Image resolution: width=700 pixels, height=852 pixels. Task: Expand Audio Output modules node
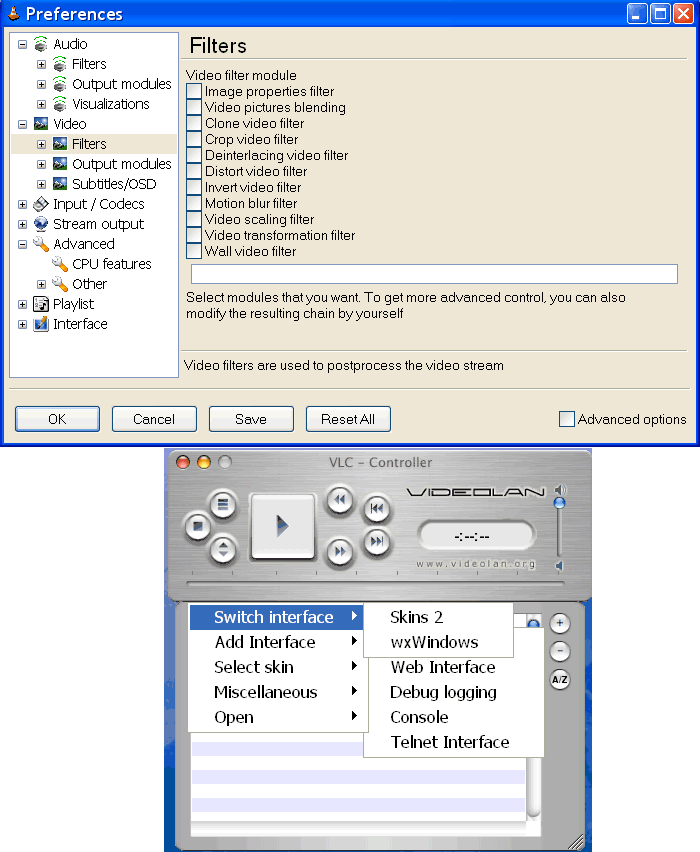pyautogui.click(x=41, y=84)
